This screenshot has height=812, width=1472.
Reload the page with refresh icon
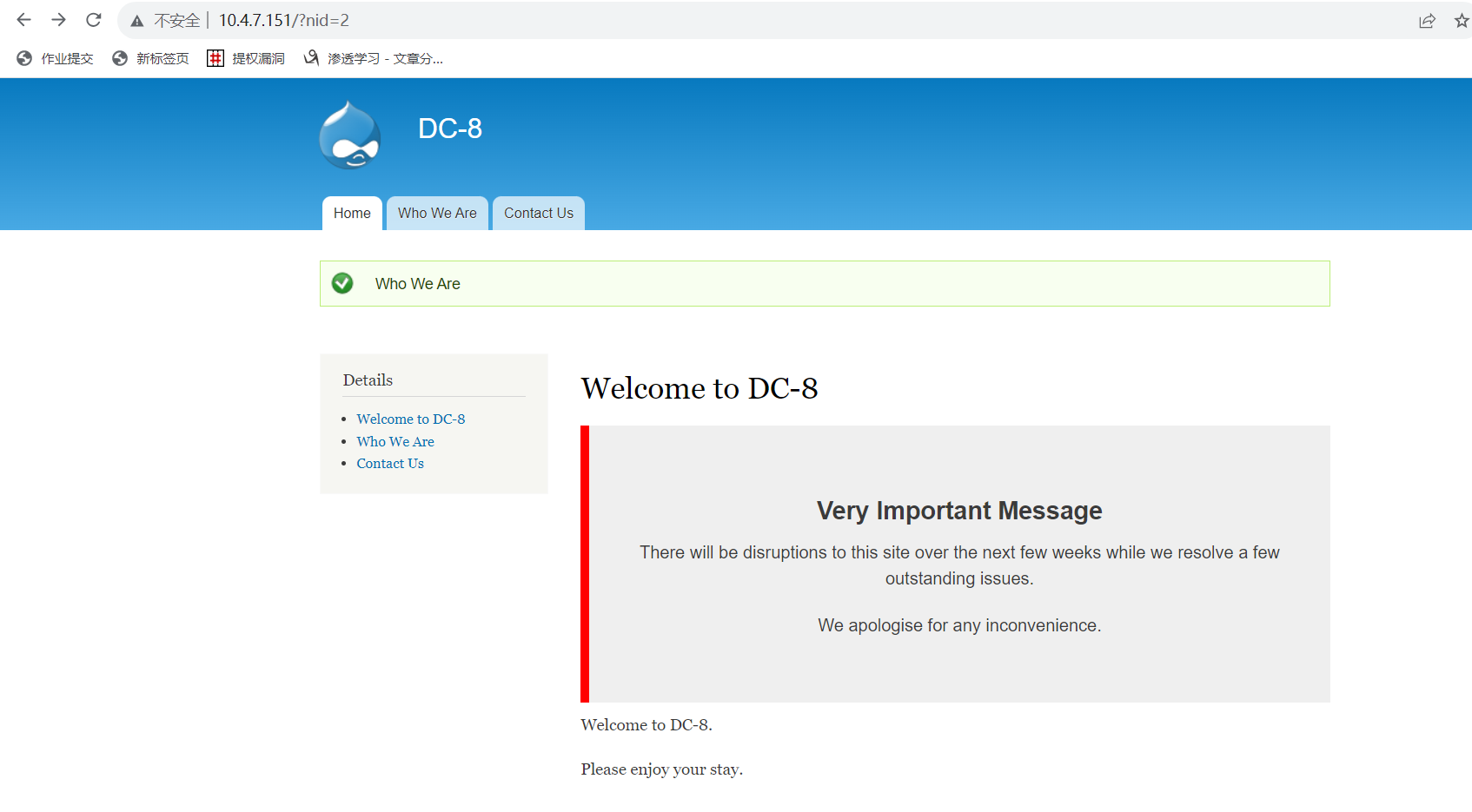pyautogui.click(x=94, y=20)
